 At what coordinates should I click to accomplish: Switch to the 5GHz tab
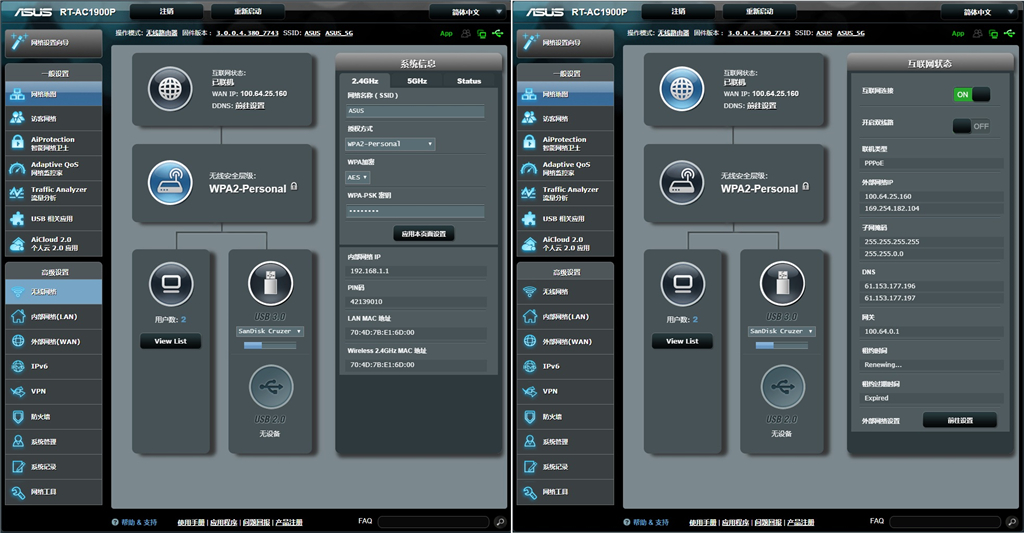417,81
